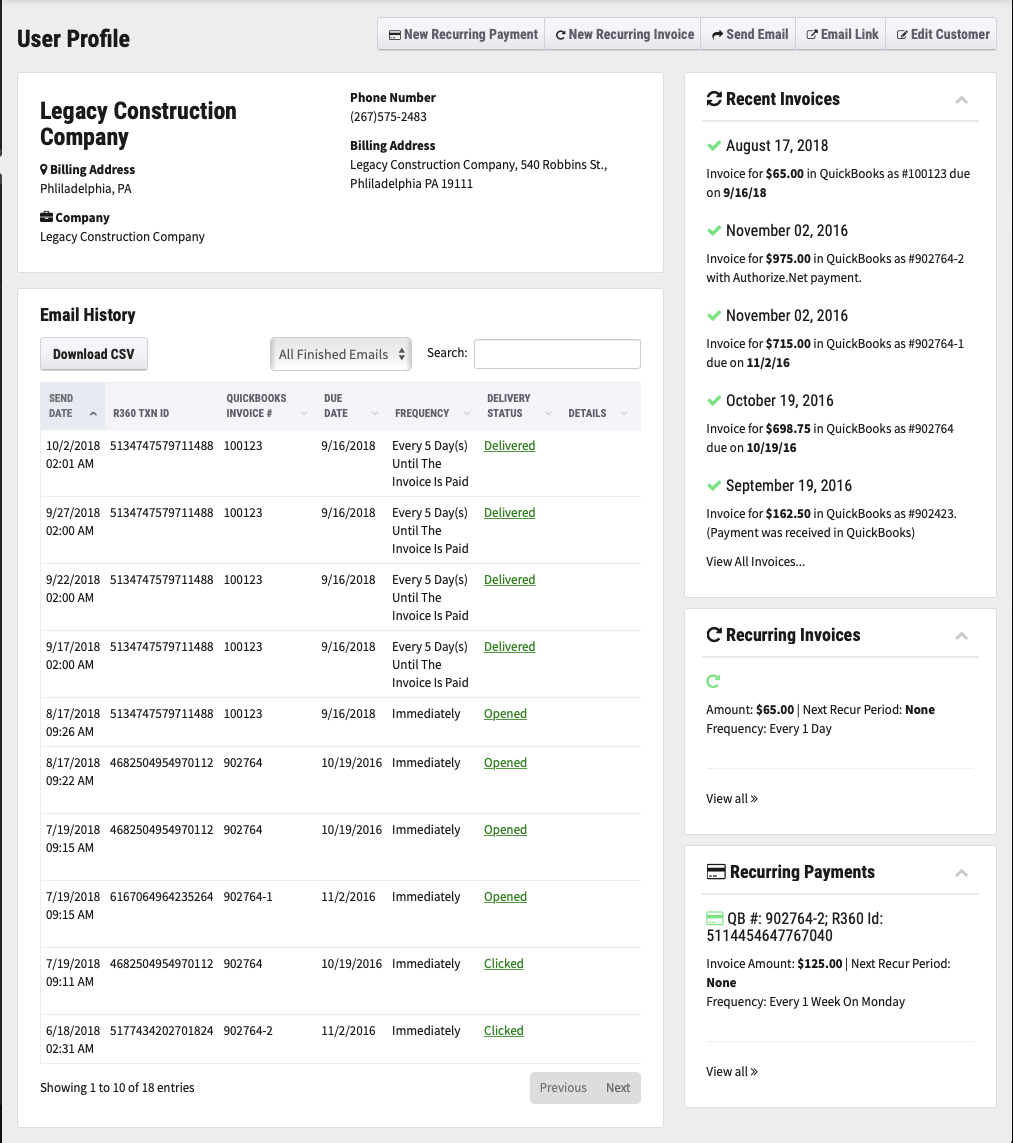Collapse the Recurring Invoices panel
The image size is (1013, 1143).
(961, 636)
